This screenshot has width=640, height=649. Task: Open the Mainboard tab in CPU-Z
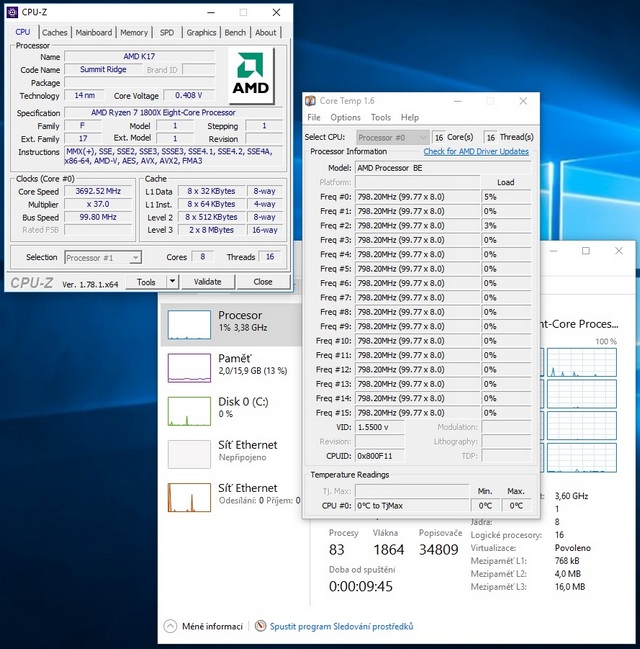tap(94, 32)
